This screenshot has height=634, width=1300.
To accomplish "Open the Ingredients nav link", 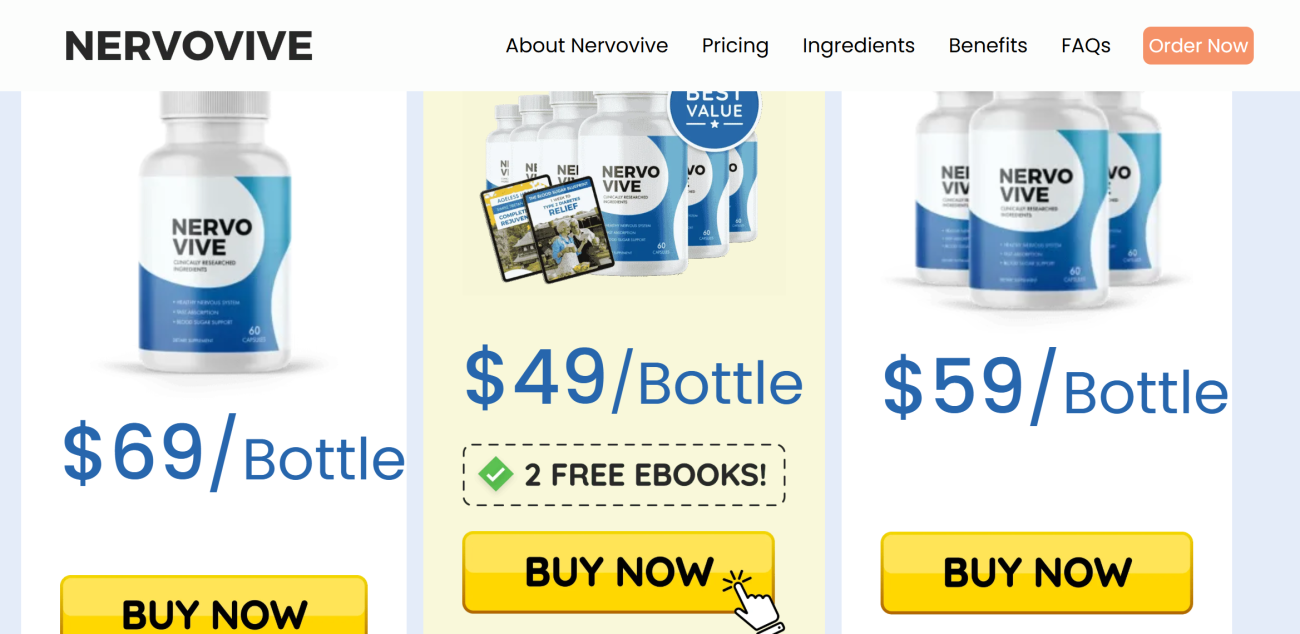I will coord(858,46).
